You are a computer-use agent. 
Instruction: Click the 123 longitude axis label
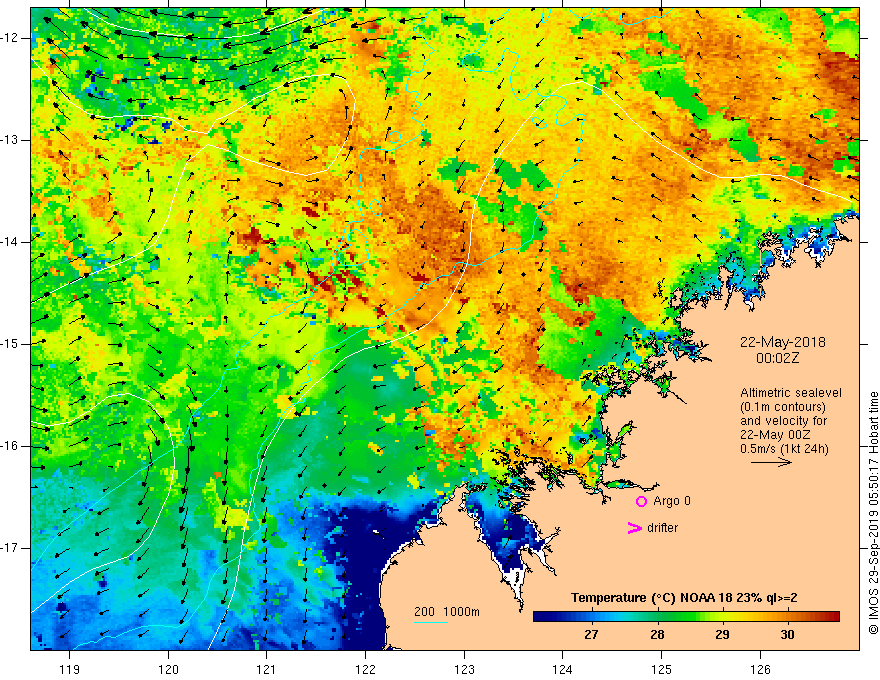[464, 669]
